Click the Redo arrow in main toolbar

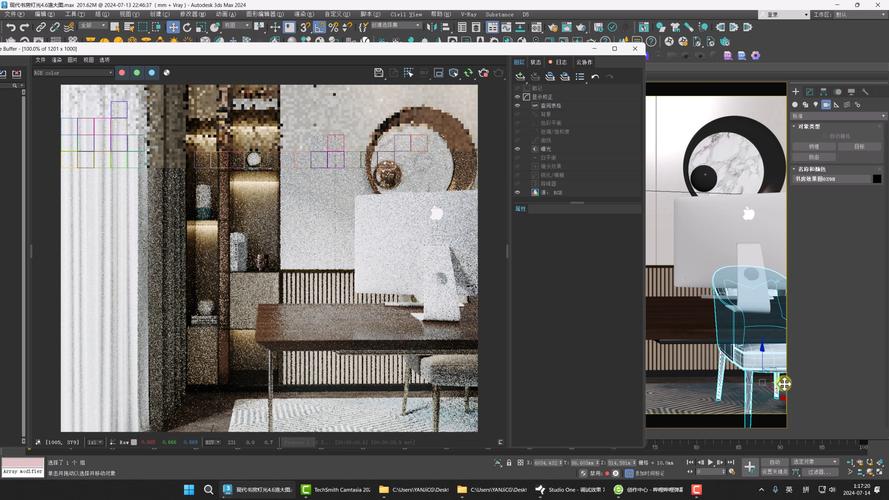coord(24,27)
